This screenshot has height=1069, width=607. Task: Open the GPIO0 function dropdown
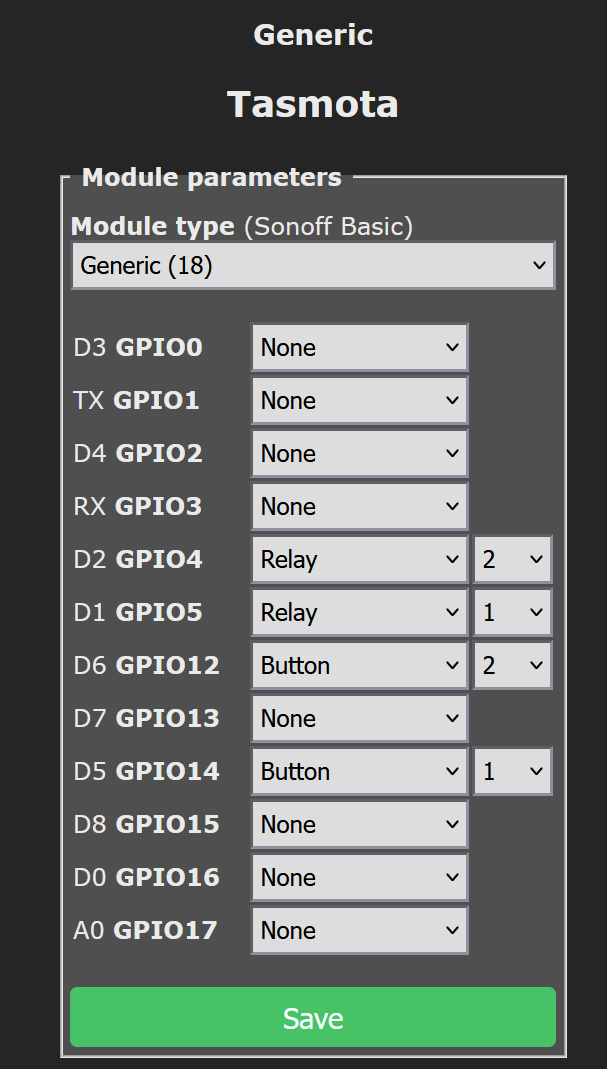click(x=359, y=347)
